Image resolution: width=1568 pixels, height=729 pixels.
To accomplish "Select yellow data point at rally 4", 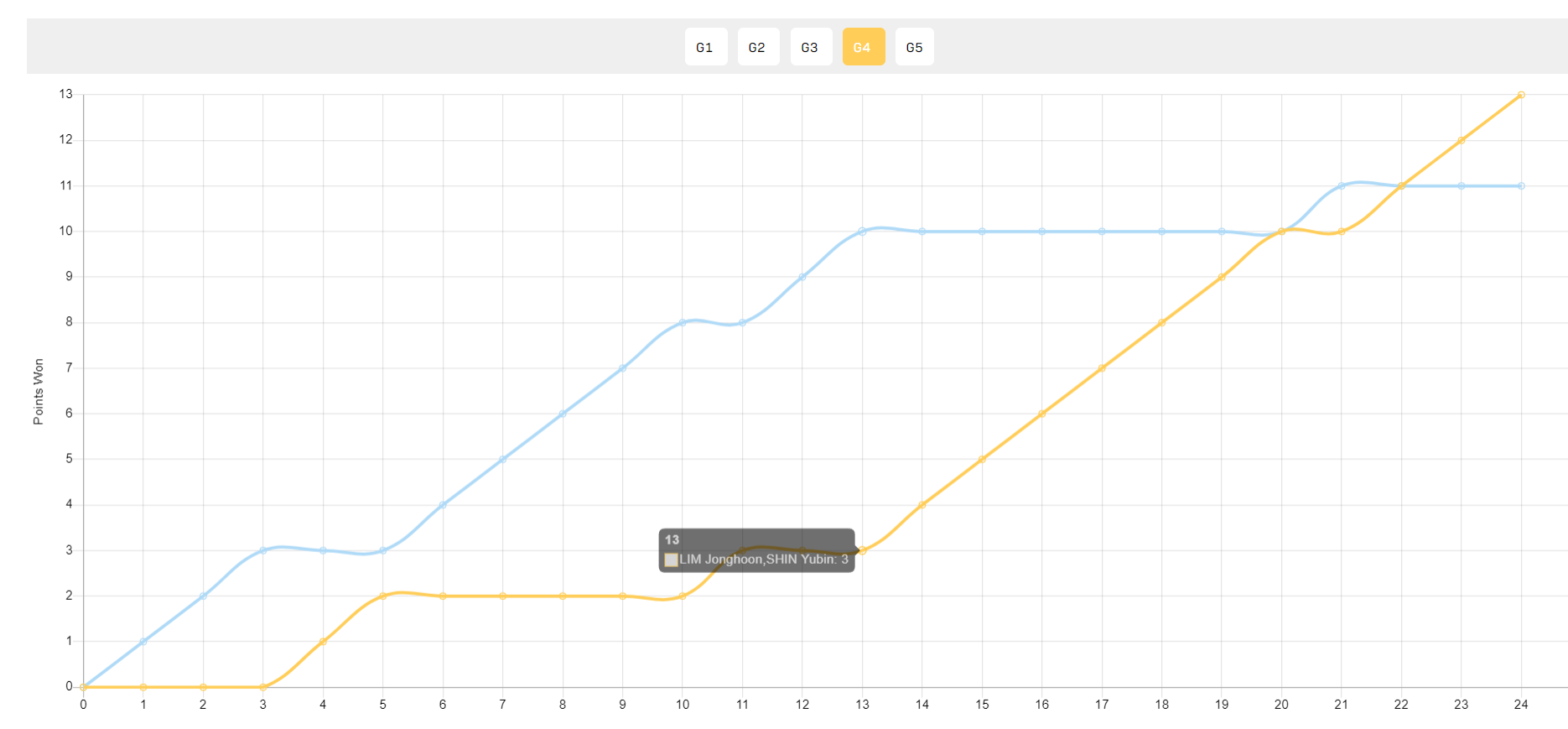I will [x=323, y=642].
